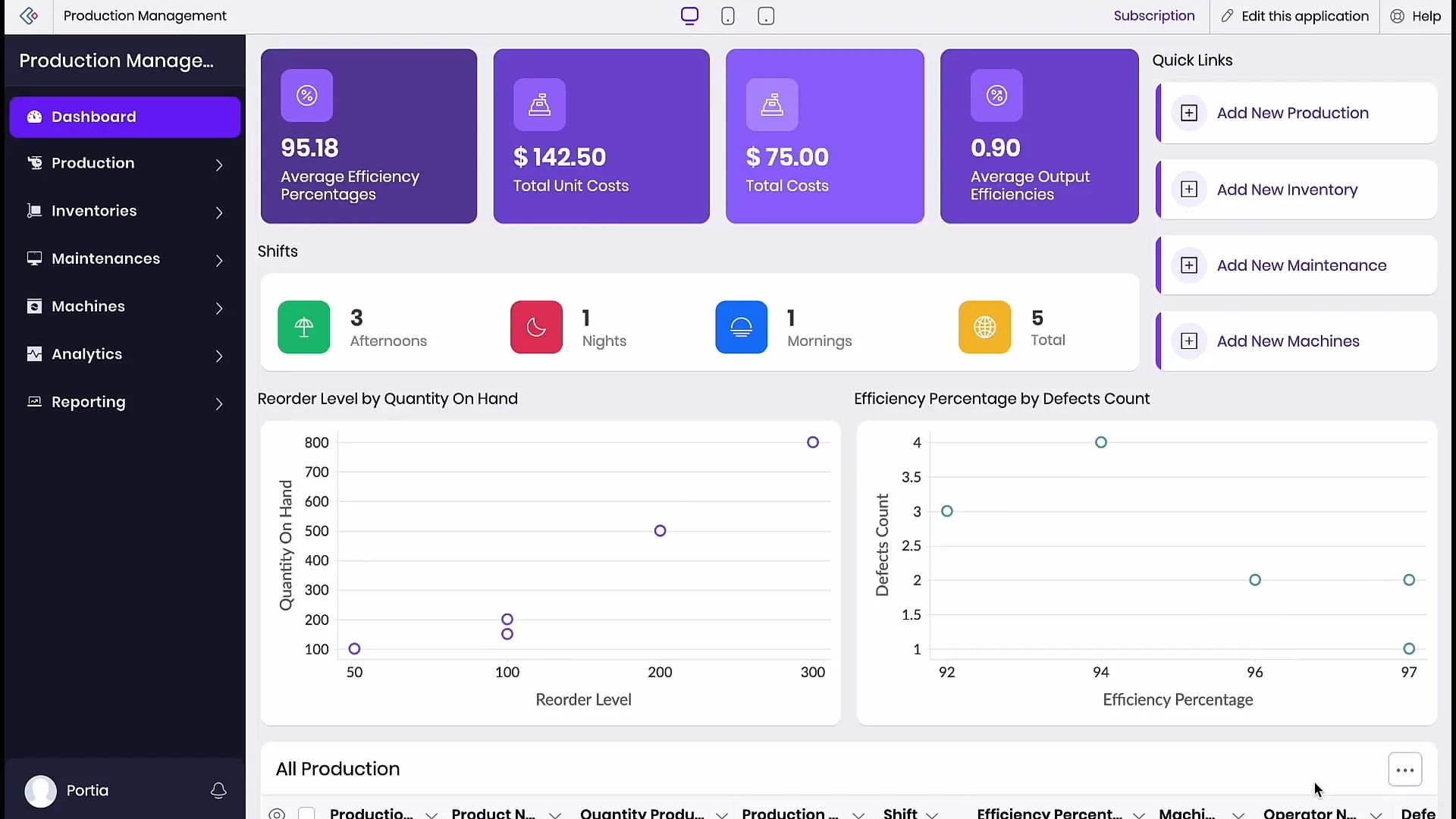Open the Machines sidebar menu
The image size is (1456, 819).
[x=125, y=307]
